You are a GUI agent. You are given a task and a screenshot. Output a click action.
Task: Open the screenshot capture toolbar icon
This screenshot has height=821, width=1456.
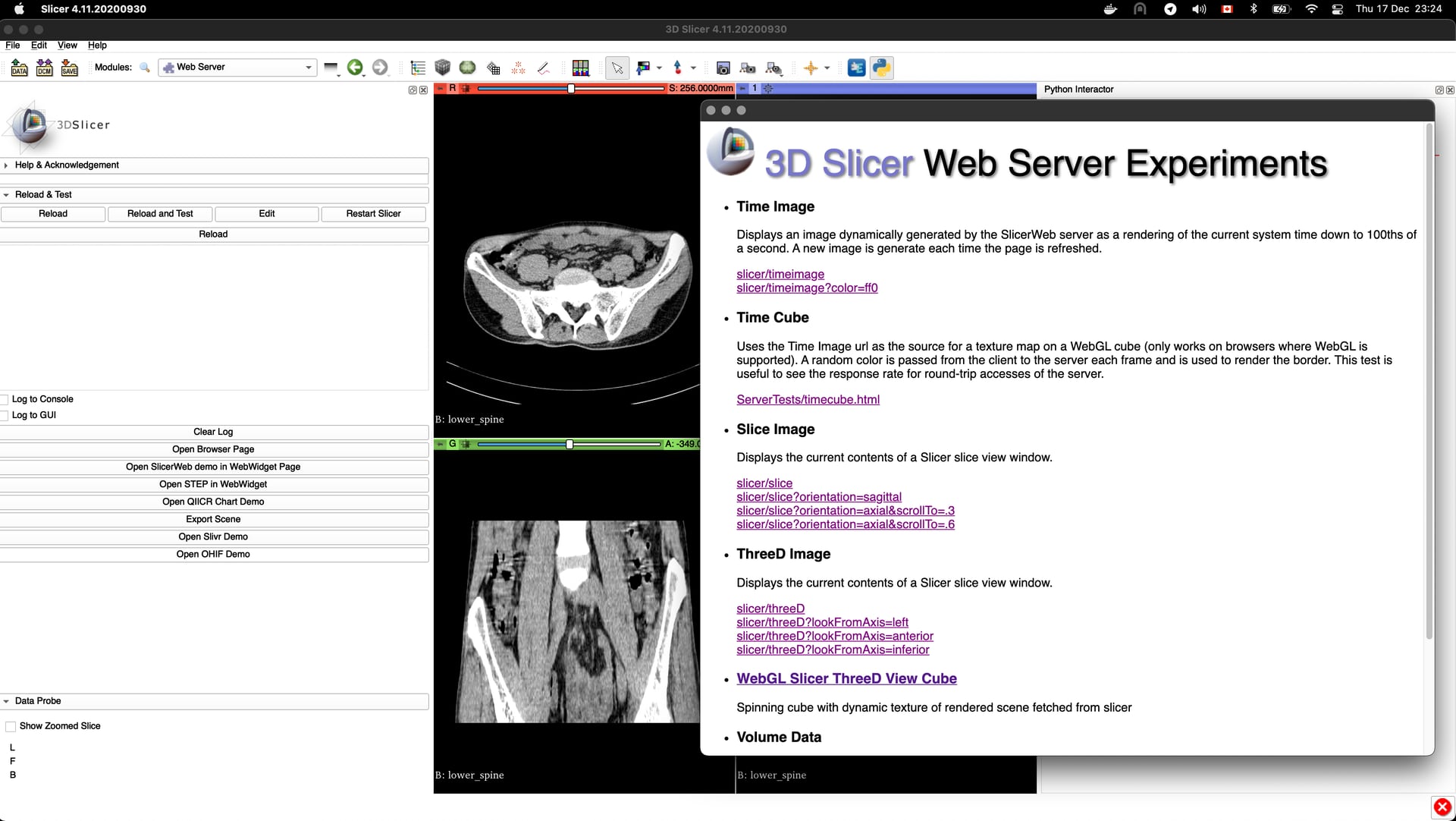click(x=723, y=68)
